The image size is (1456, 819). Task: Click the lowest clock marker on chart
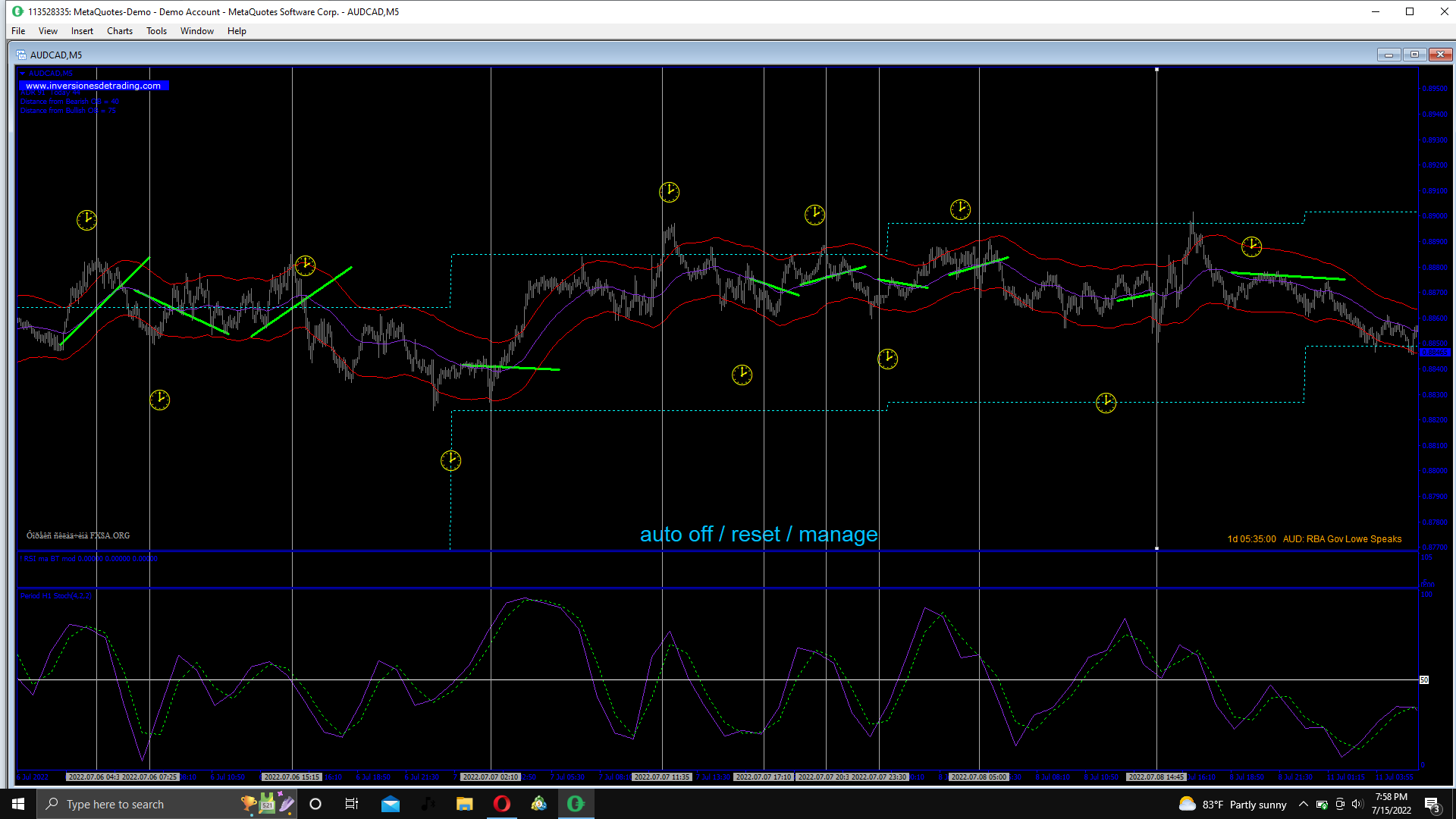tap(450, 460)
